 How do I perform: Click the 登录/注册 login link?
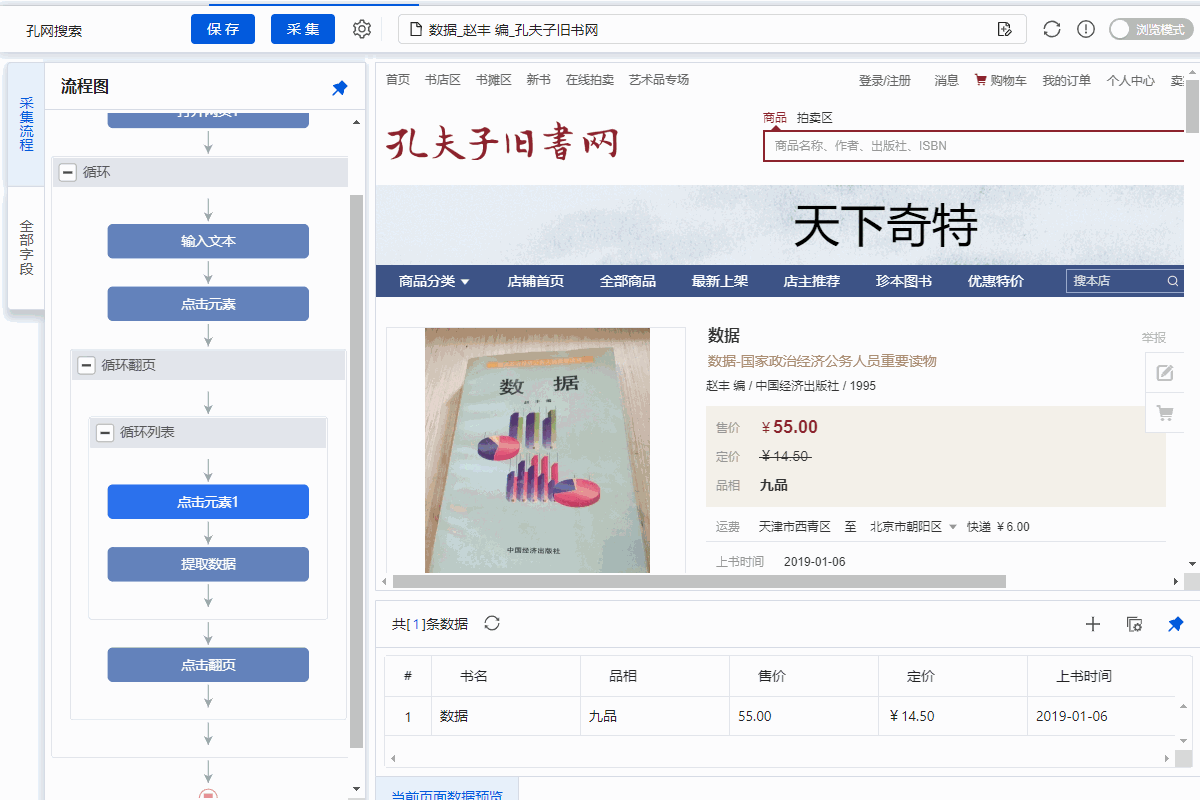[x=885, y=81]
